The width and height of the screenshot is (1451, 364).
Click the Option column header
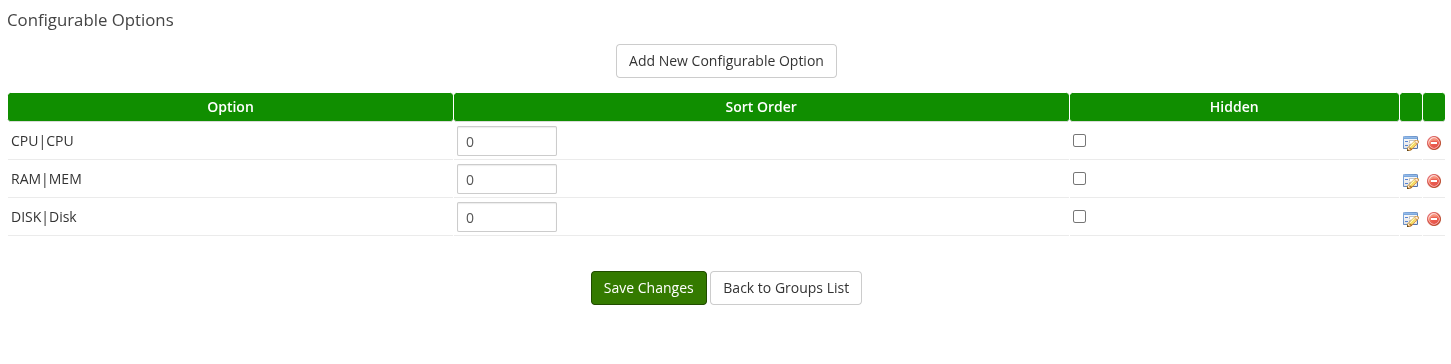coord(230,107)
